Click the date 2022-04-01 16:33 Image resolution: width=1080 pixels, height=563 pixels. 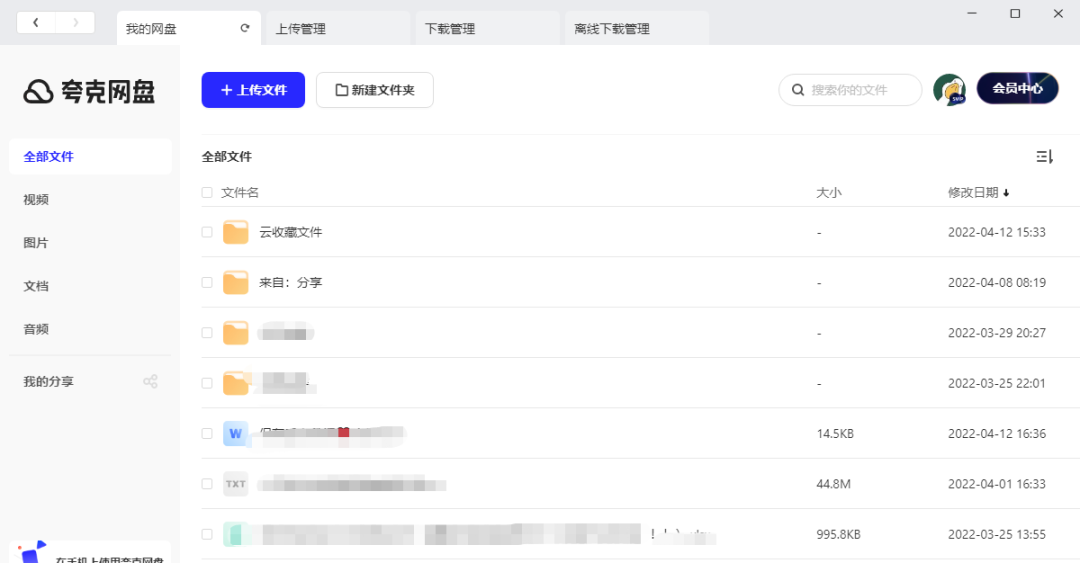[997, 484]
